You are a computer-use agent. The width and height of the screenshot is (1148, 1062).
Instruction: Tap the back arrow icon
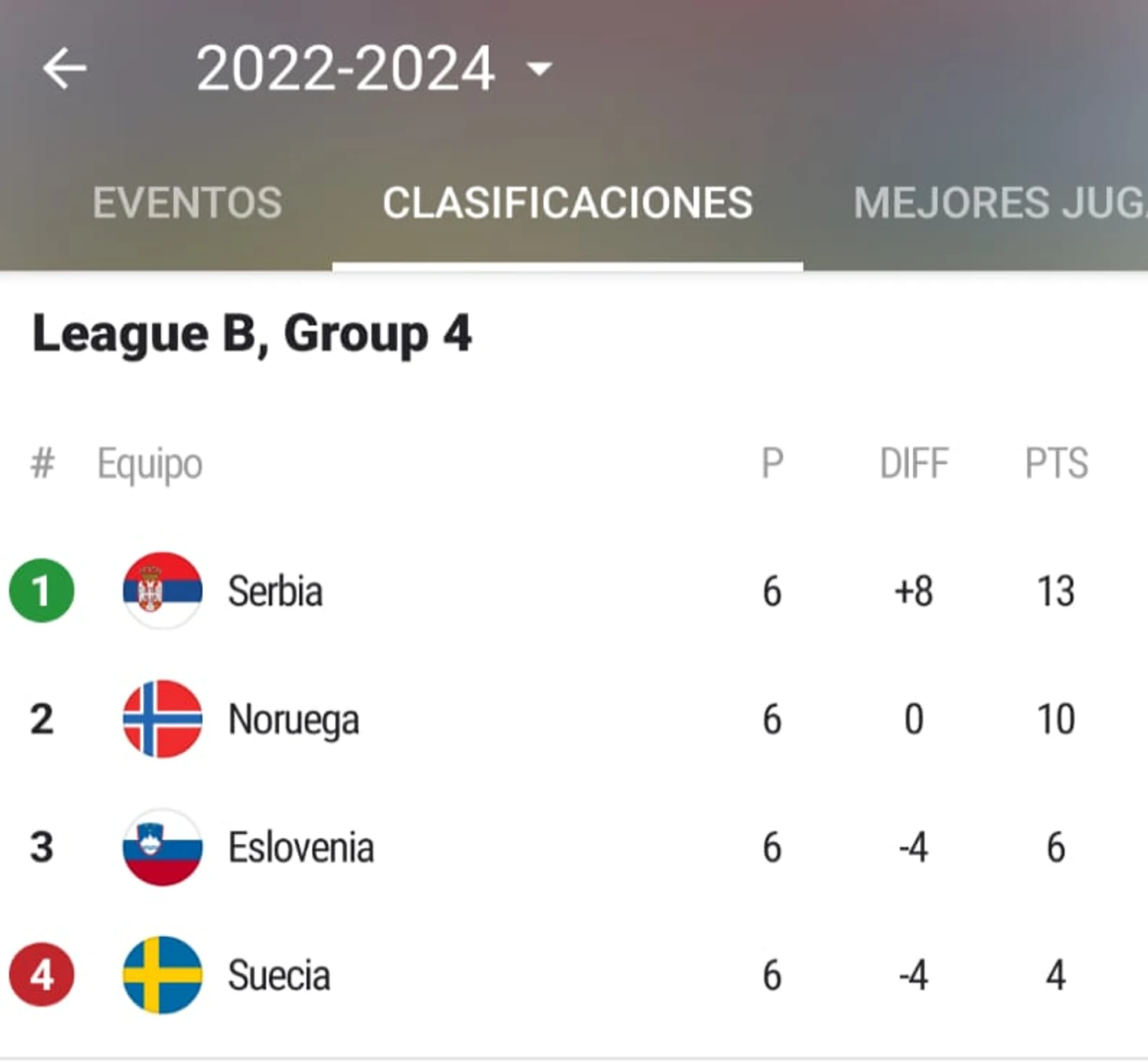coord(64,68)
